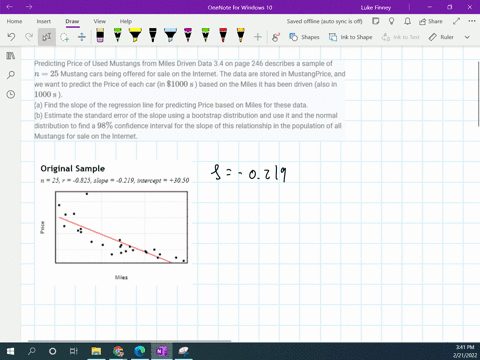The width and height of the screenshot is (480, 360).
Task: Enable Ink to Shape conversion
Action: [350, 37]
